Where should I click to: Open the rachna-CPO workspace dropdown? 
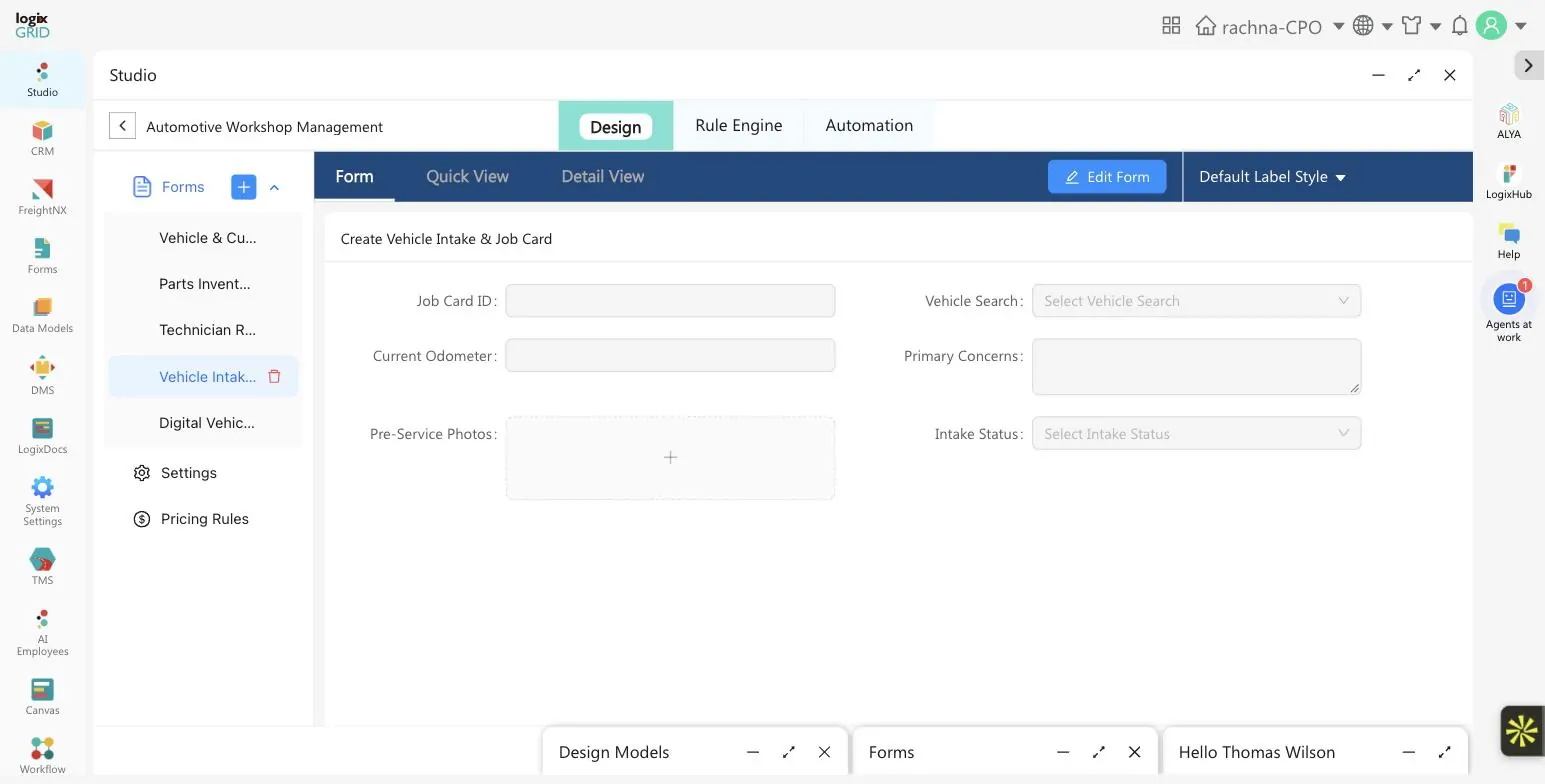[x=1270, y=26]
